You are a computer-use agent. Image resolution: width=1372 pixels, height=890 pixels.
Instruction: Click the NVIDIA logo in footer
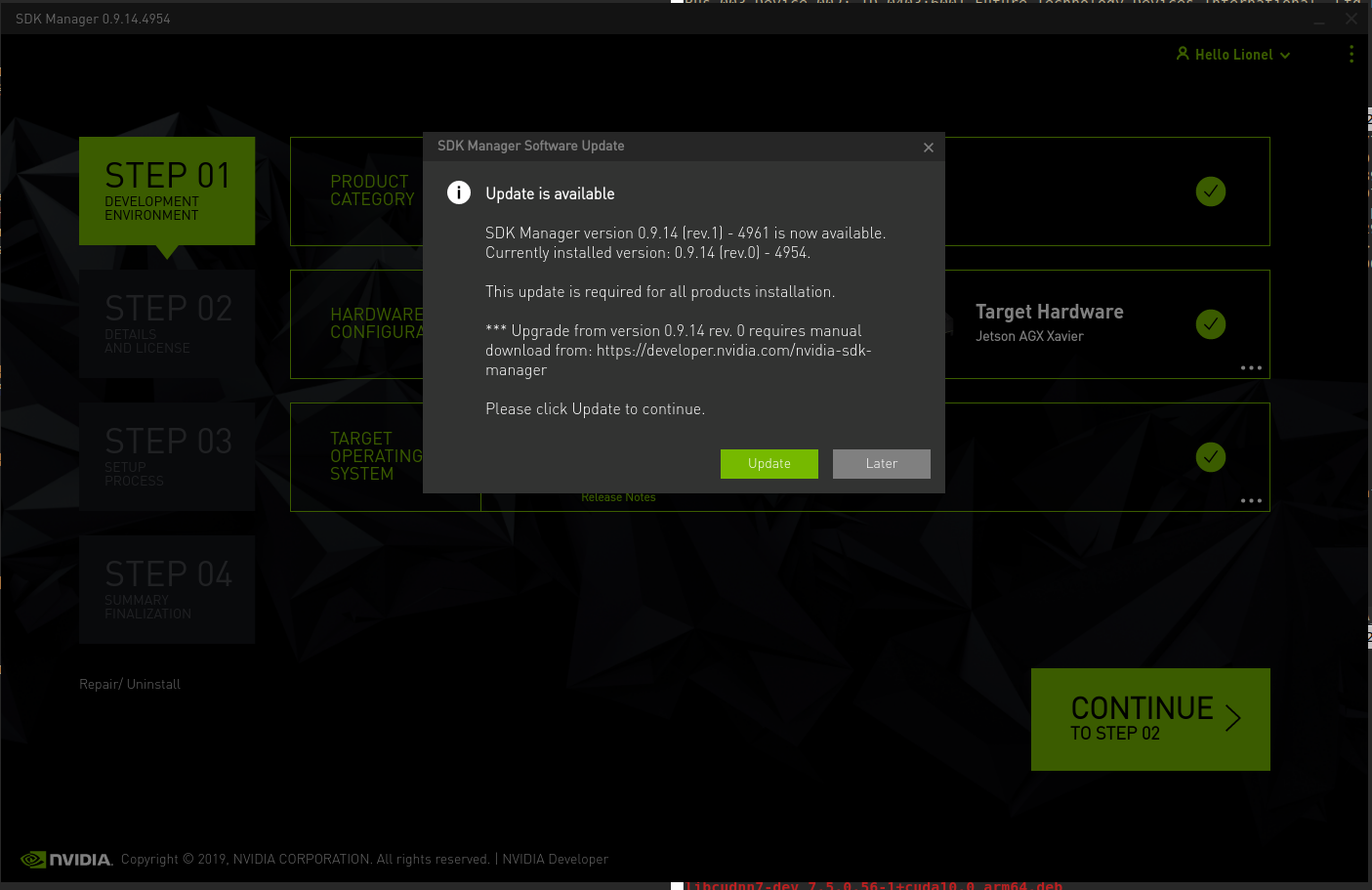click(x=66, y=860)
